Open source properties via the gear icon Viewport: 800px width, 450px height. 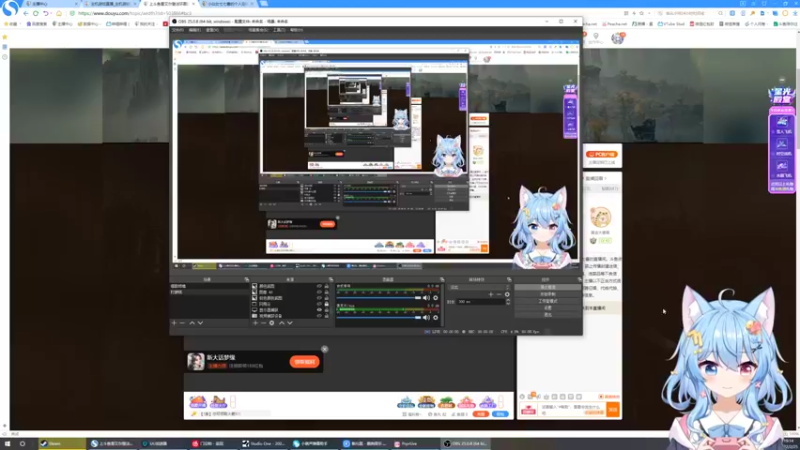point(272,323)
